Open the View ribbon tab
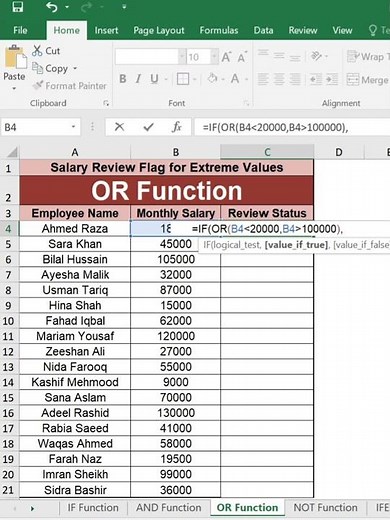Screen dimensions: 390x520 (x=342, y=30)
